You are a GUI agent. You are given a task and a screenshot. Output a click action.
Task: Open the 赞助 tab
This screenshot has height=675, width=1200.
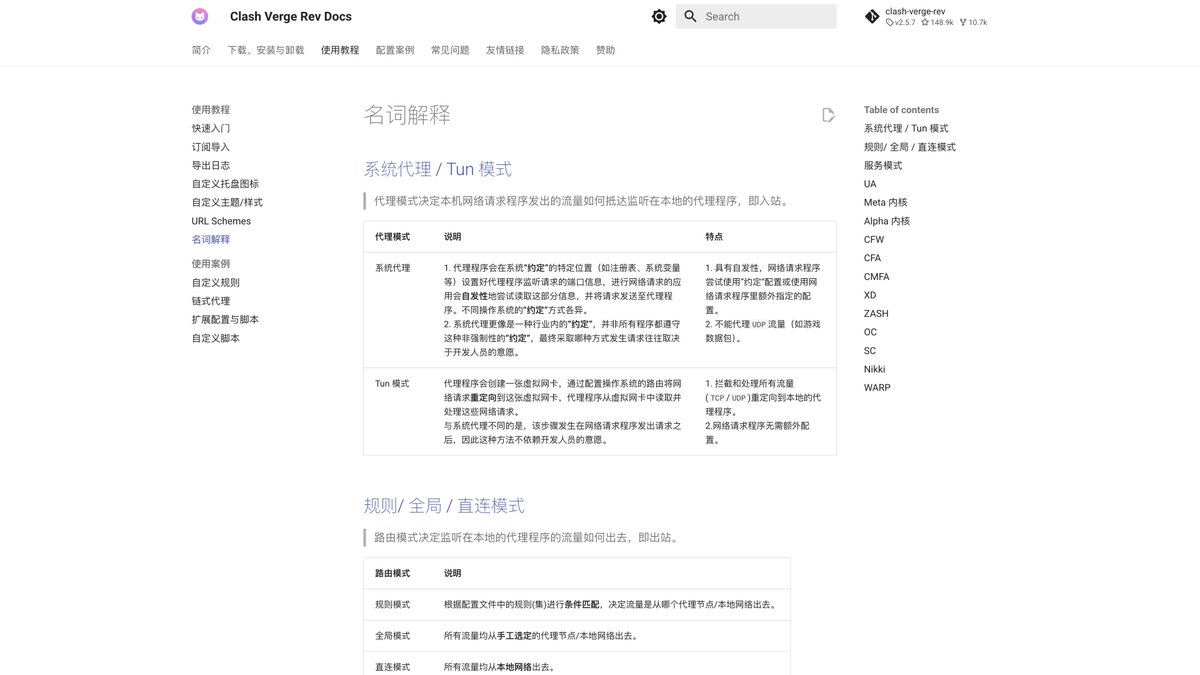606,50
